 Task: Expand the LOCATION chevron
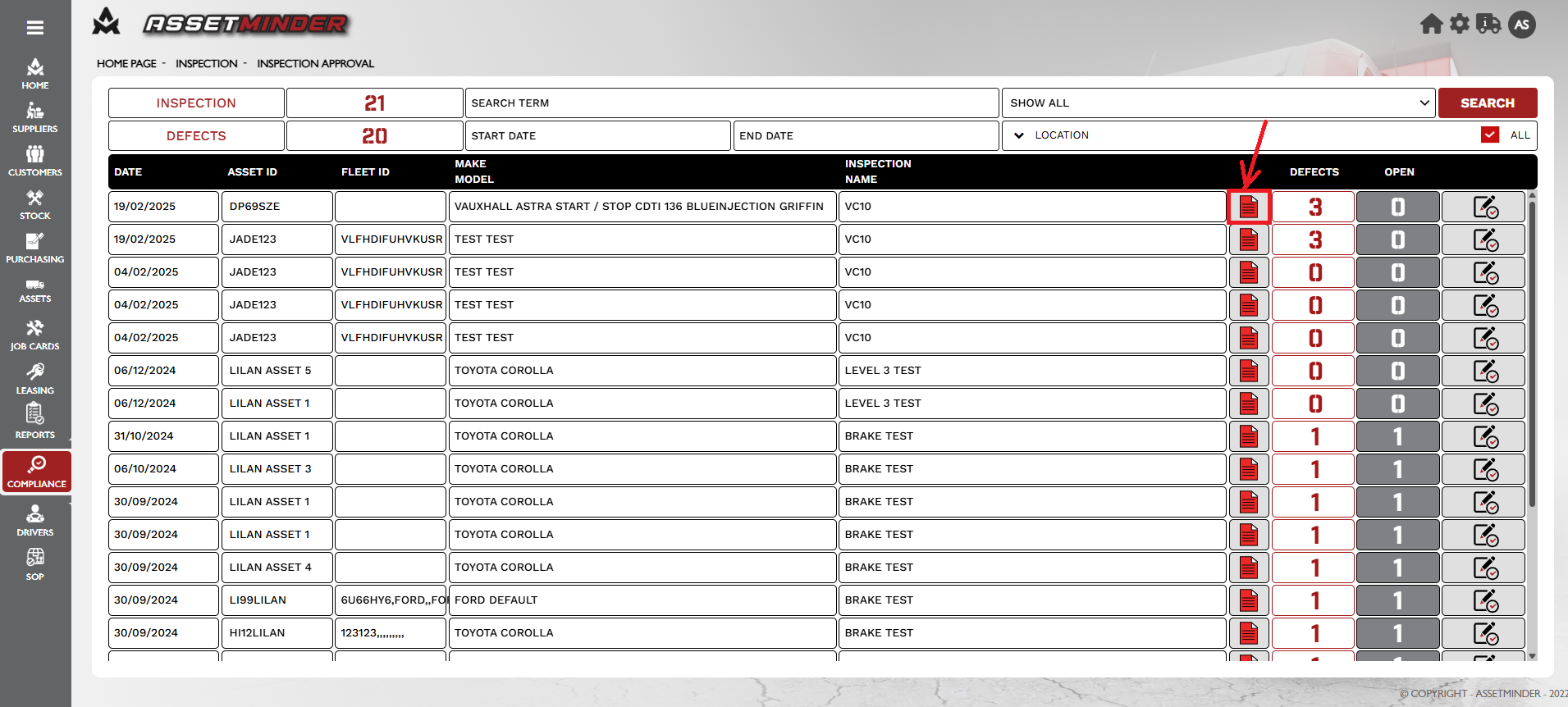1019,135
